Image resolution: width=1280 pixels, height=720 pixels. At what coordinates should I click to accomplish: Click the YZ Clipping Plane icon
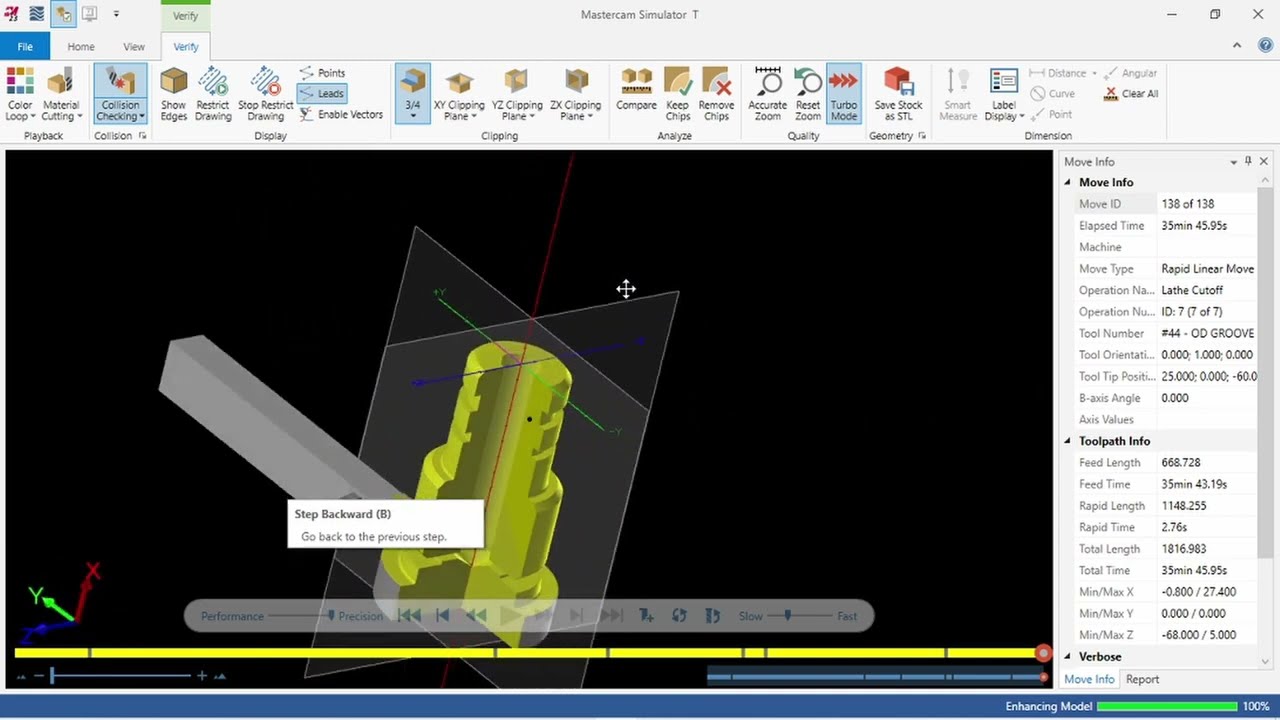517,82
